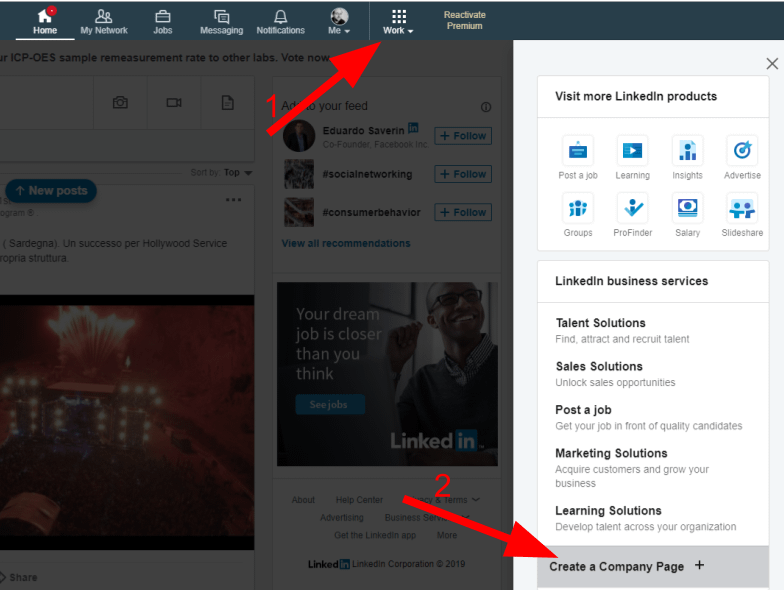Follow the #consumerbehavior hashtag
Image resolution: width=784 pixels, height=590 pixels.
pos(463,212)
